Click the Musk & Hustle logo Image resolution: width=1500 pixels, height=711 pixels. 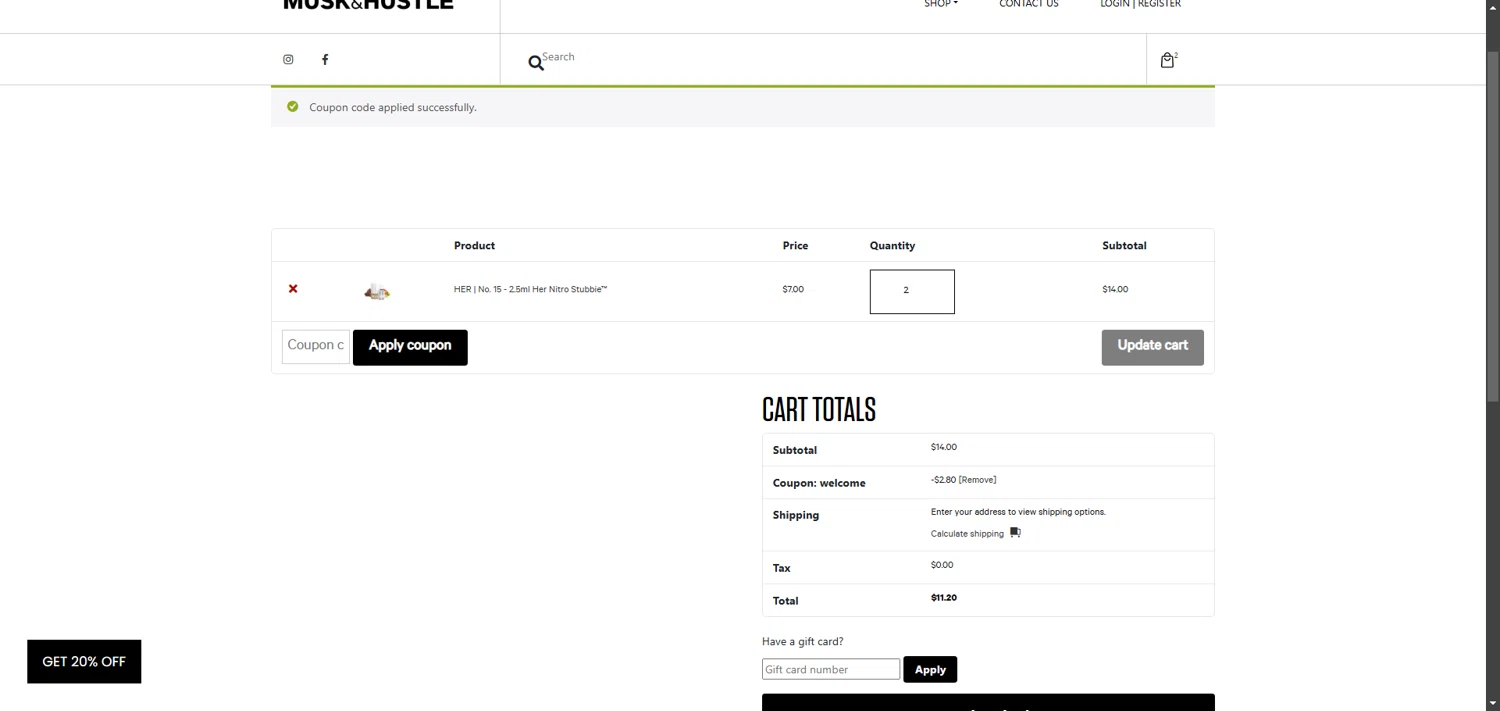click(x=368, y=4)
